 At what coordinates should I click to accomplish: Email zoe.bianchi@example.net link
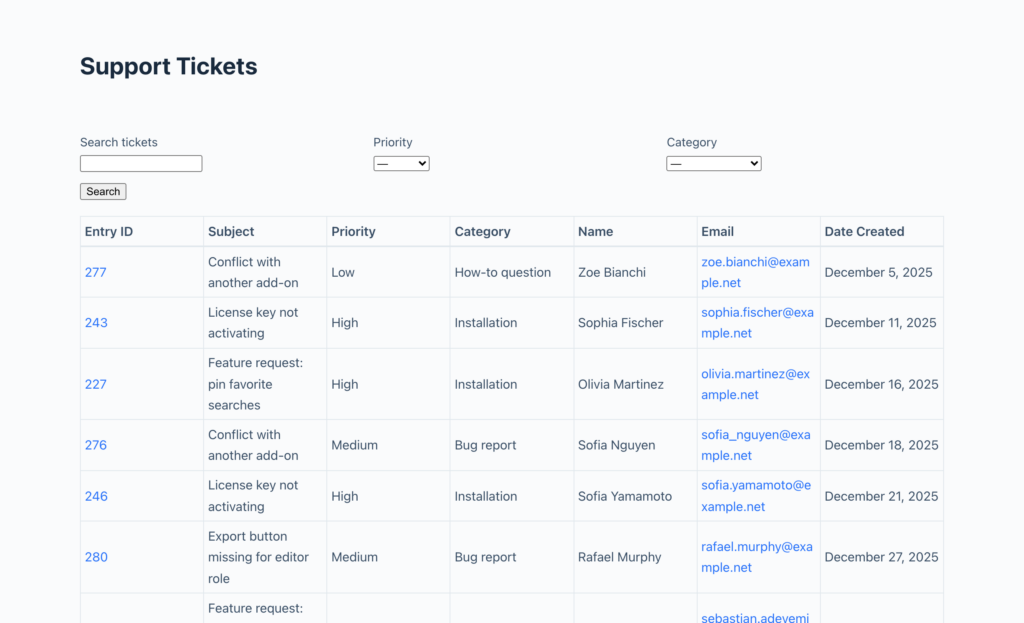click(x=755, y=272)
